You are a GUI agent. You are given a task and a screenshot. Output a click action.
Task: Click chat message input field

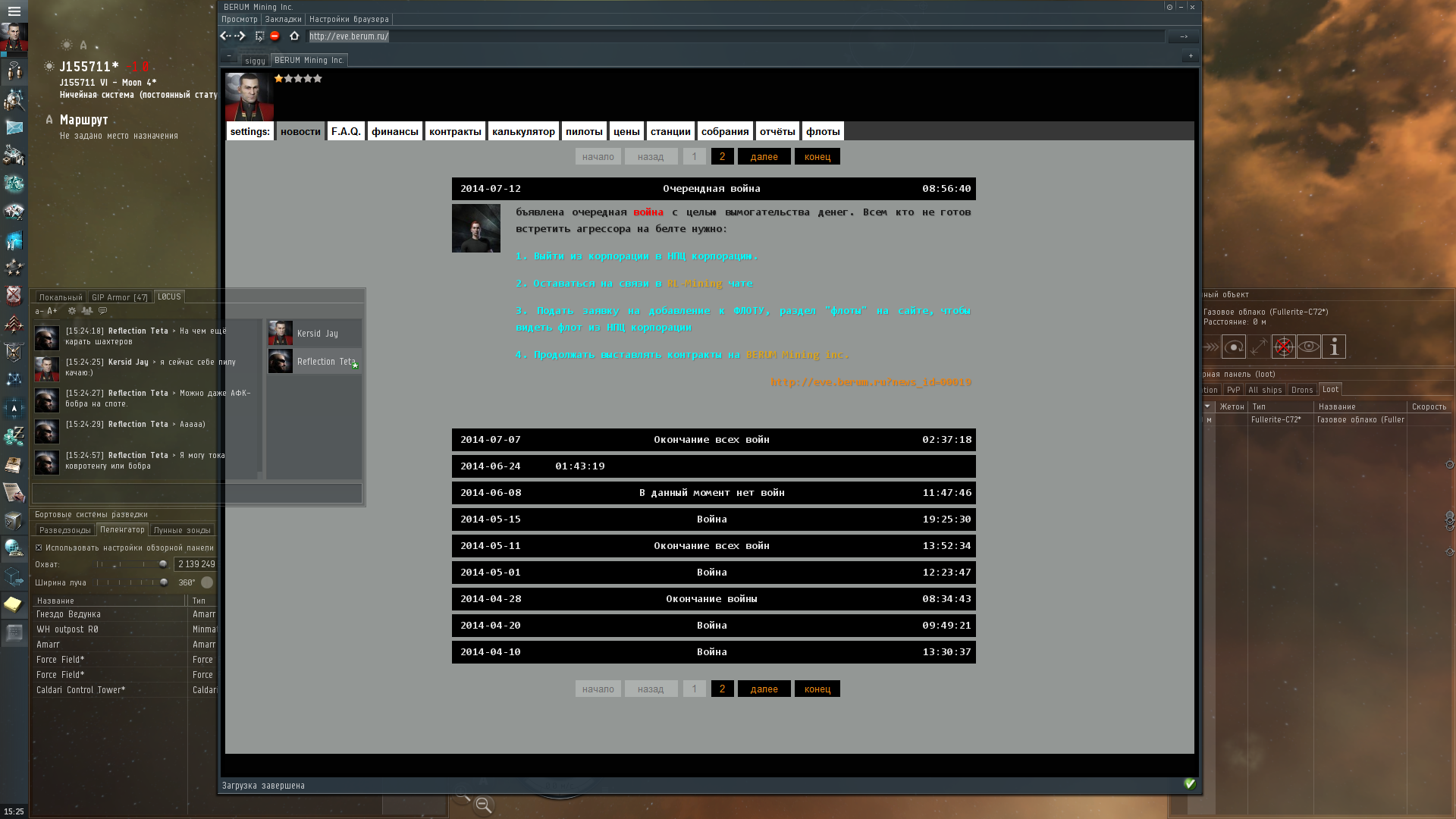[196, 493]
